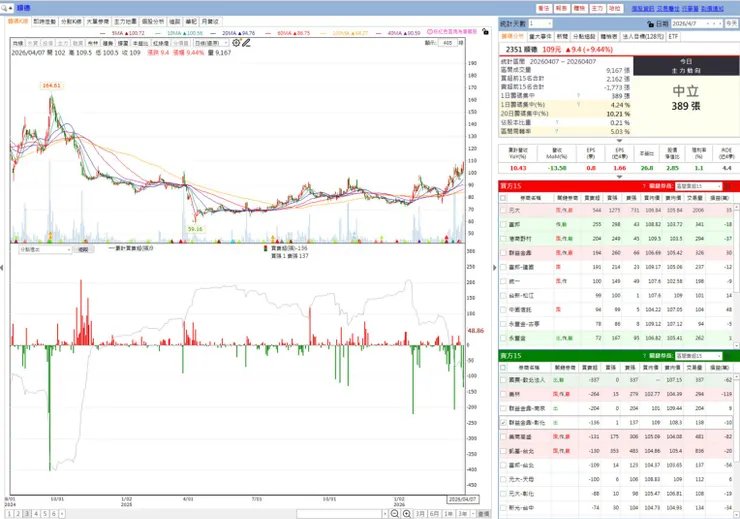This screenshot has width=740, height=519.
Task: Click the zoom out magnifier icon
Action: click(x=395, y=514)
